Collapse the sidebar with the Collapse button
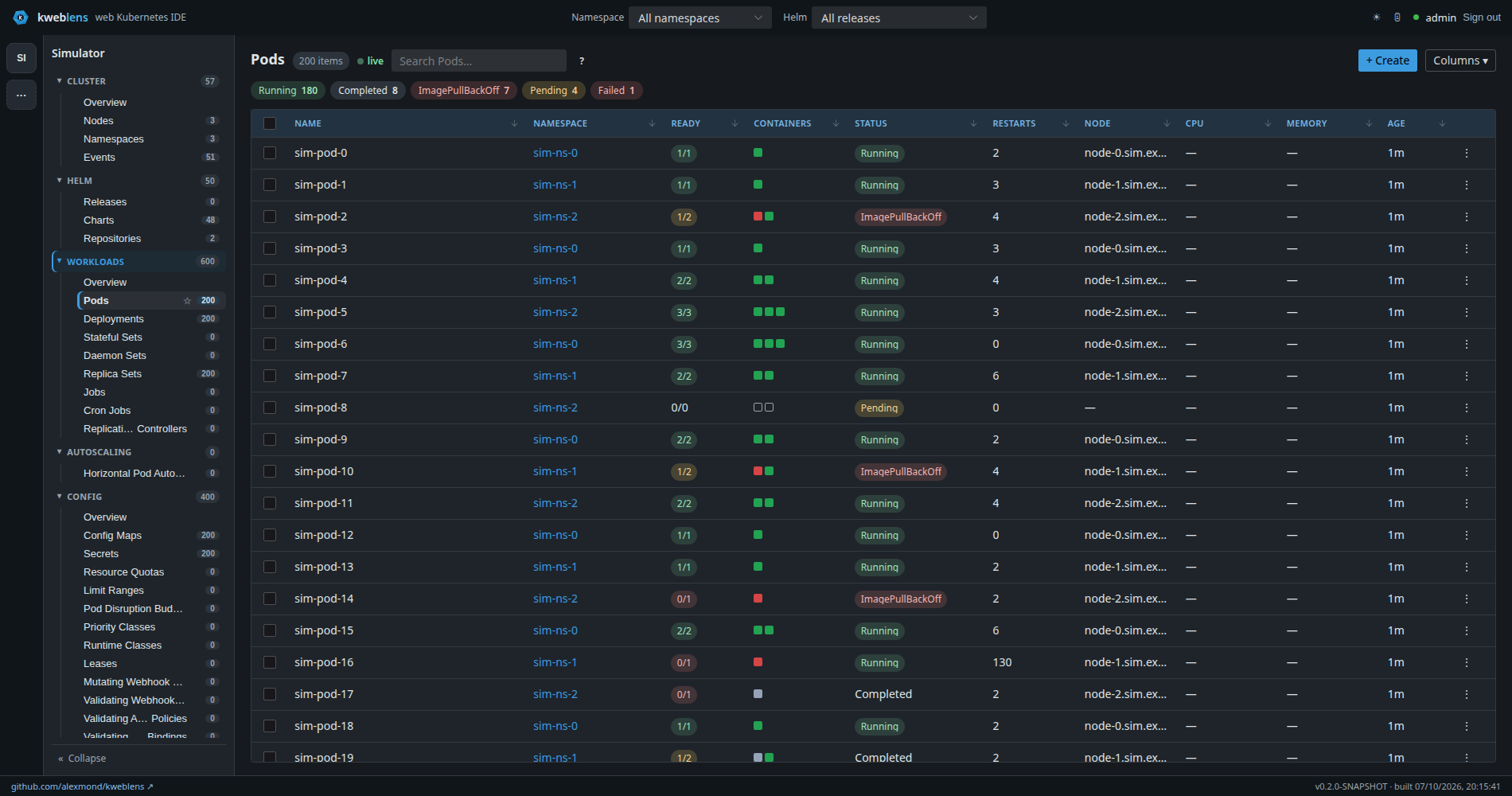This screenshot has width=1512, height=796. coord(82,759)
